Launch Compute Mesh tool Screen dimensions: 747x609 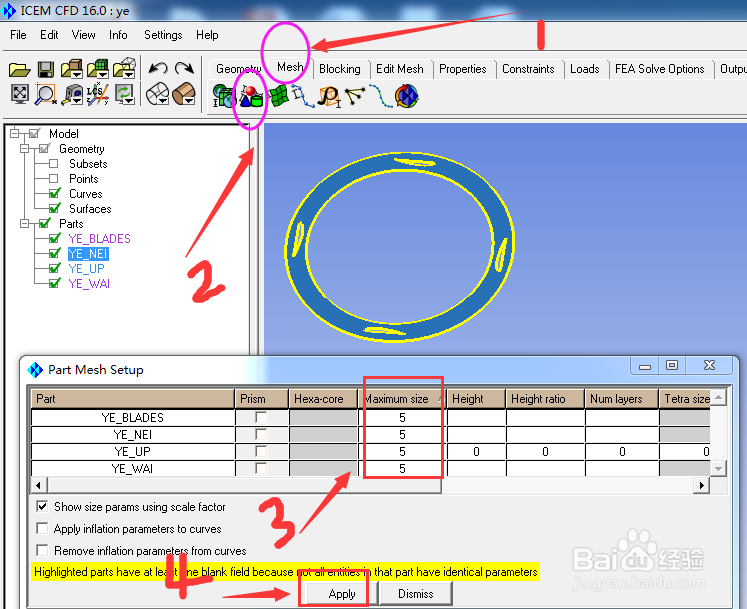[406, 96]
